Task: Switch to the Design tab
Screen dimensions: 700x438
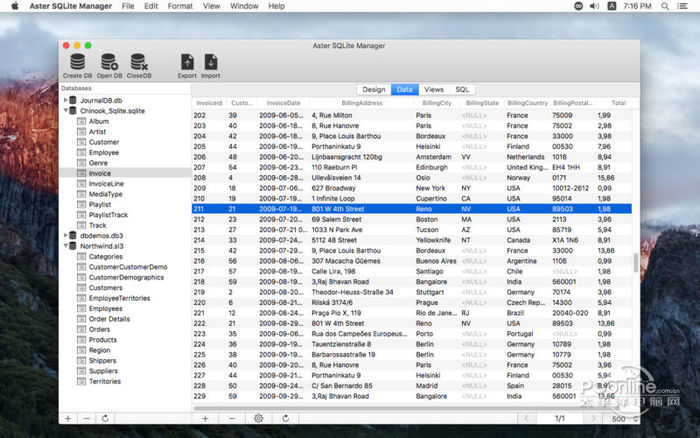Action: click(x=374, y=89)
